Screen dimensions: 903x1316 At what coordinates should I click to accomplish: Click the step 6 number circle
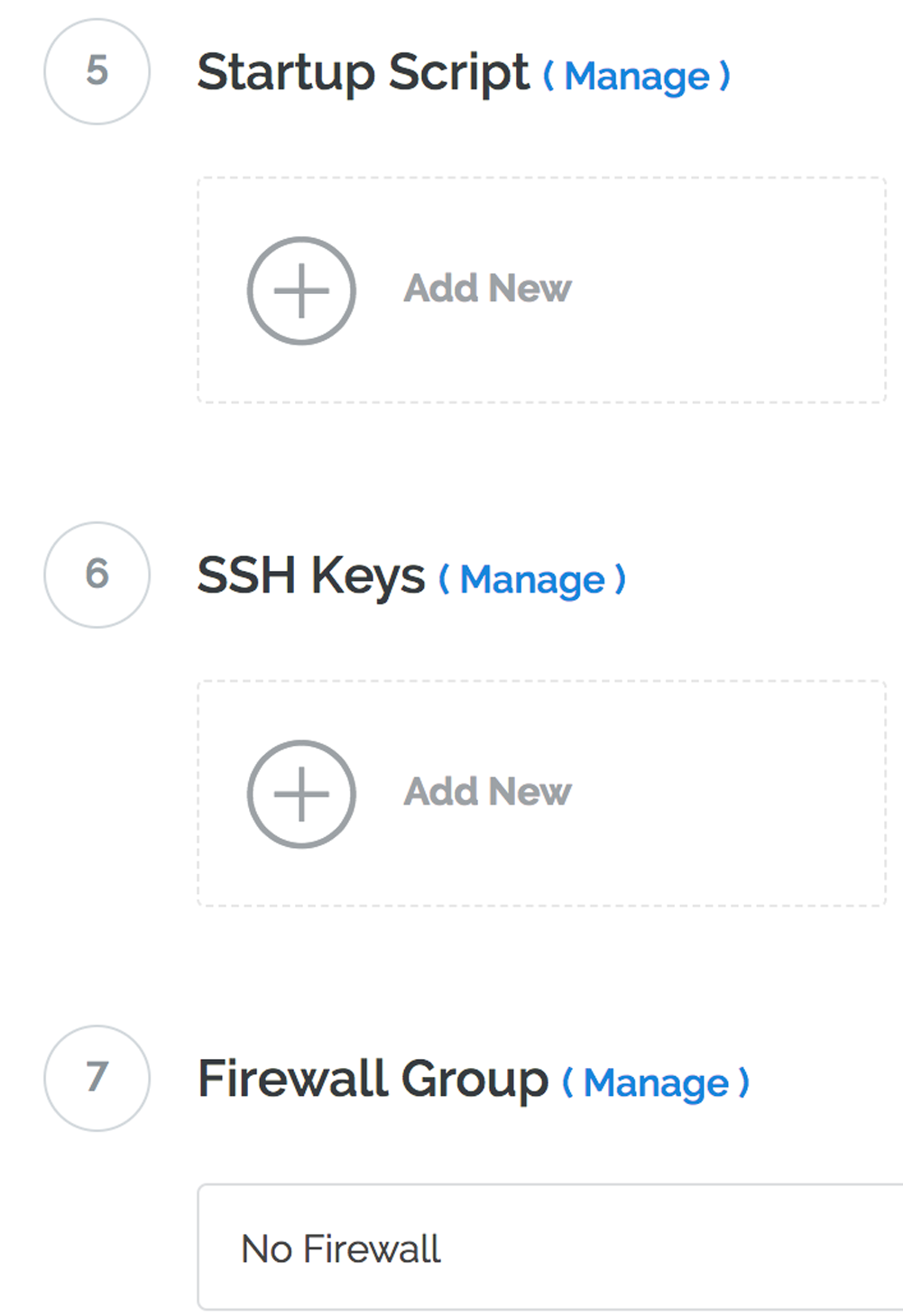[97, 575]
